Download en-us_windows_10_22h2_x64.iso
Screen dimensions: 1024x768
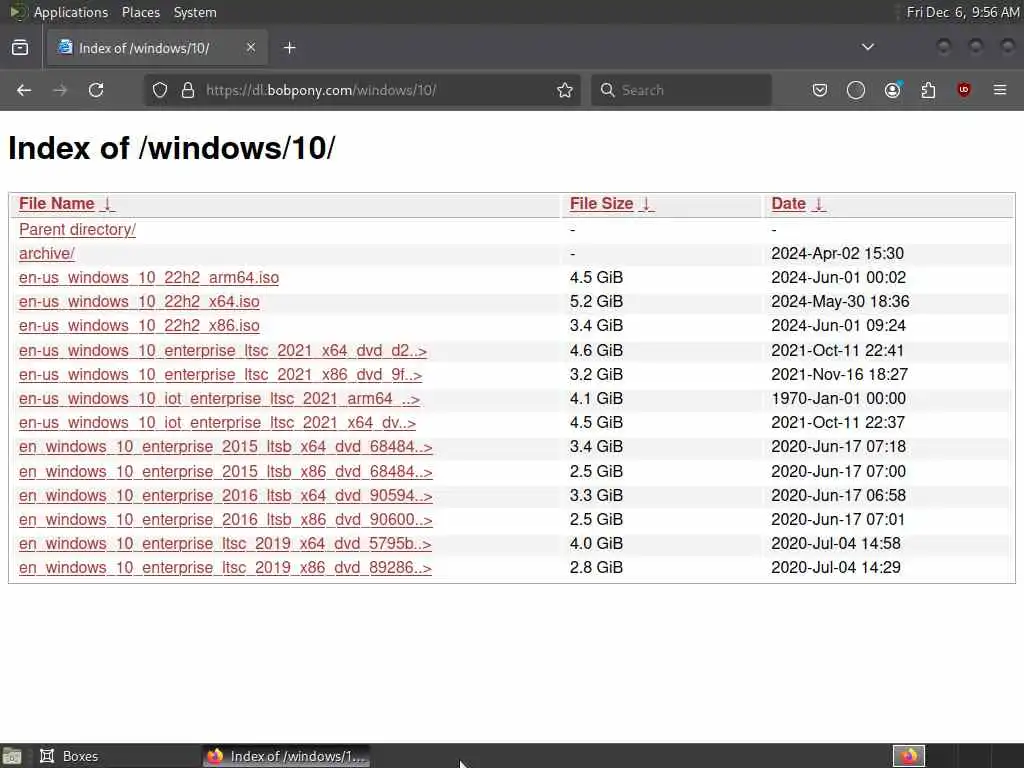click(x=139, y=302)
